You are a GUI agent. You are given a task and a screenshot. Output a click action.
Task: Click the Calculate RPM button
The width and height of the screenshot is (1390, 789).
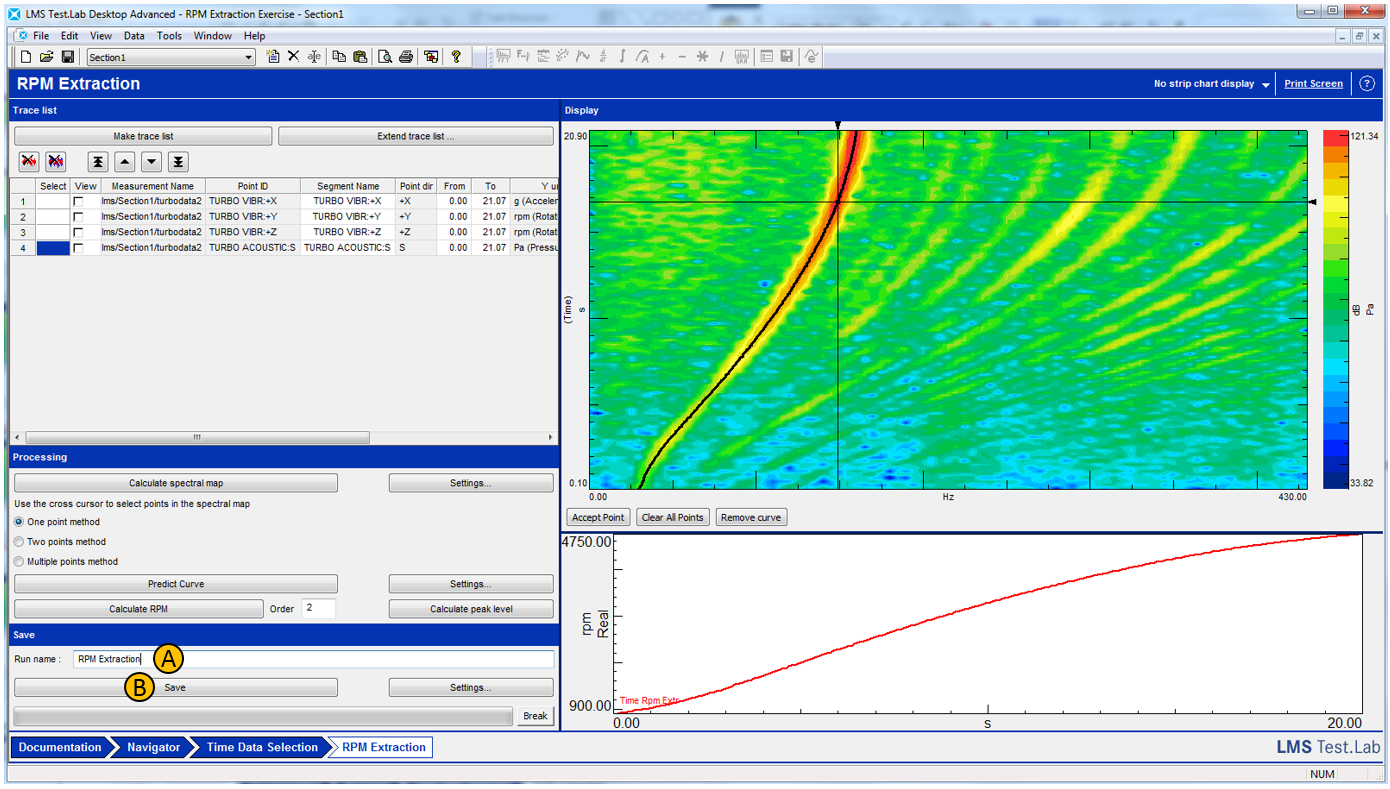pos(138,609)
